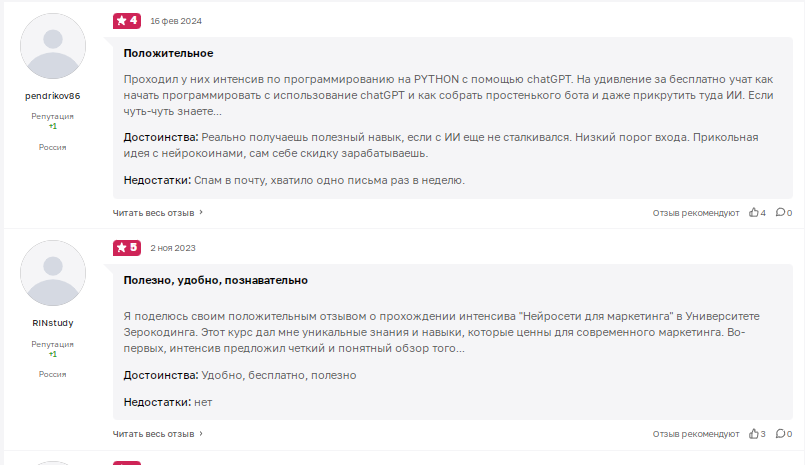Expand the full review "Положительное" via "Читать весь отзыв"
This screenshot has height=465, width=805.
point(154,212)
